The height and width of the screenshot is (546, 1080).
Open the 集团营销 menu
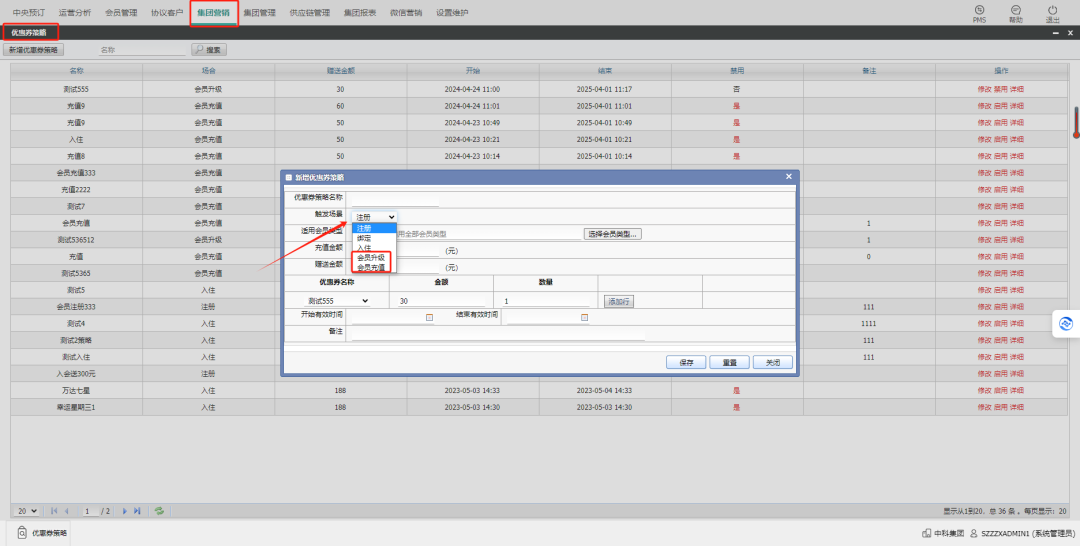[x=214, y=12]
